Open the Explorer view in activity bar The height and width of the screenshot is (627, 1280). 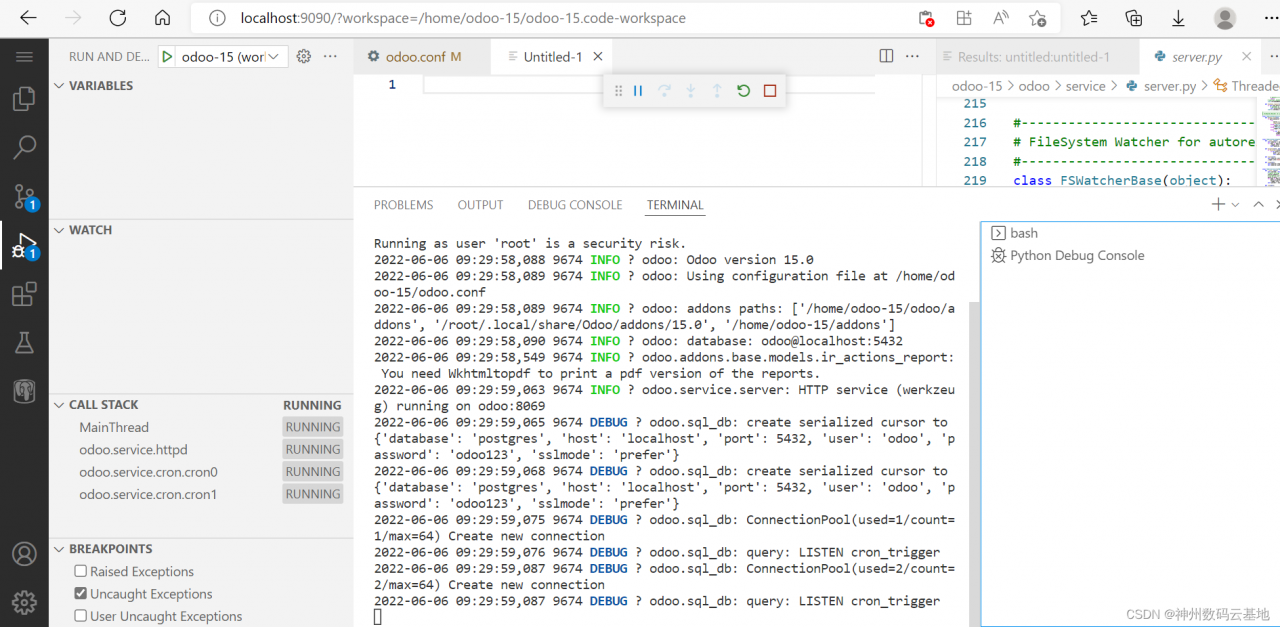click(x=24, y=98)
